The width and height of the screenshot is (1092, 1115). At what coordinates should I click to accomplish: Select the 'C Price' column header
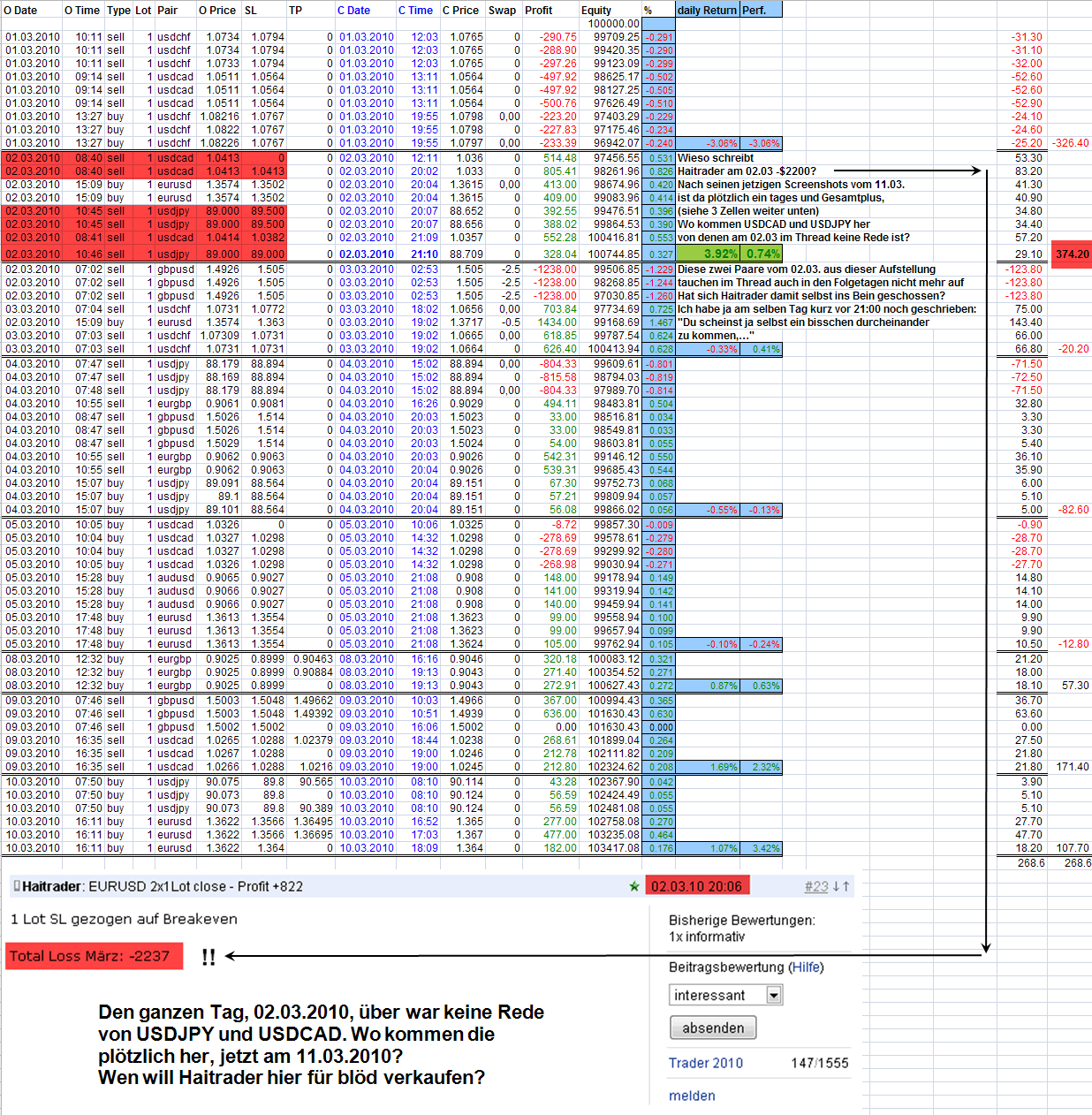[x=461, y=11]
